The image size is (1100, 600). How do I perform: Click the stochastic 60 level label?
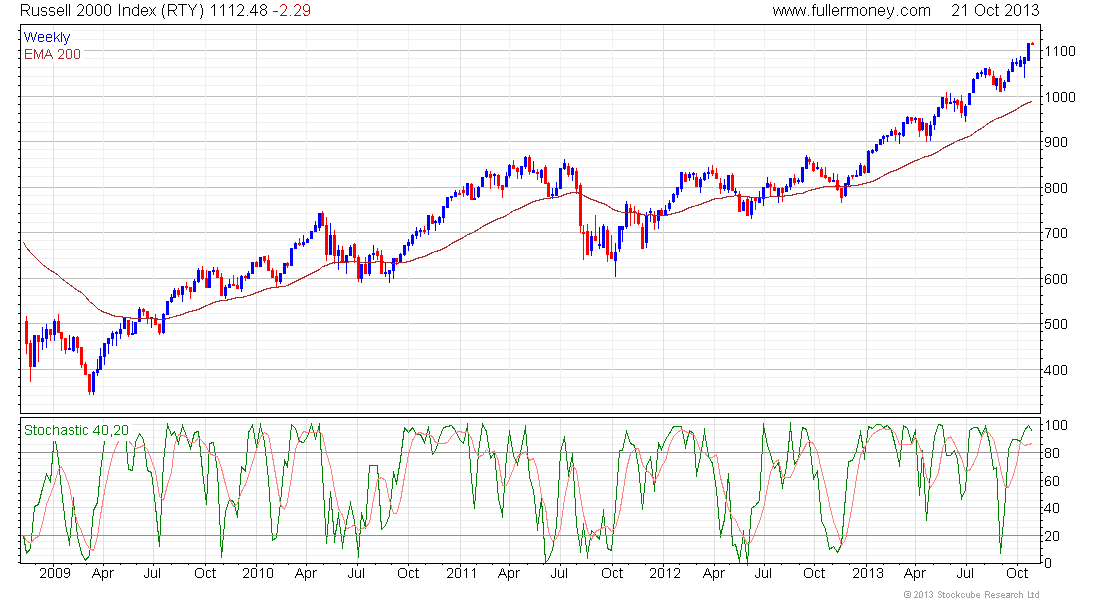click(x=1052, y=481)
